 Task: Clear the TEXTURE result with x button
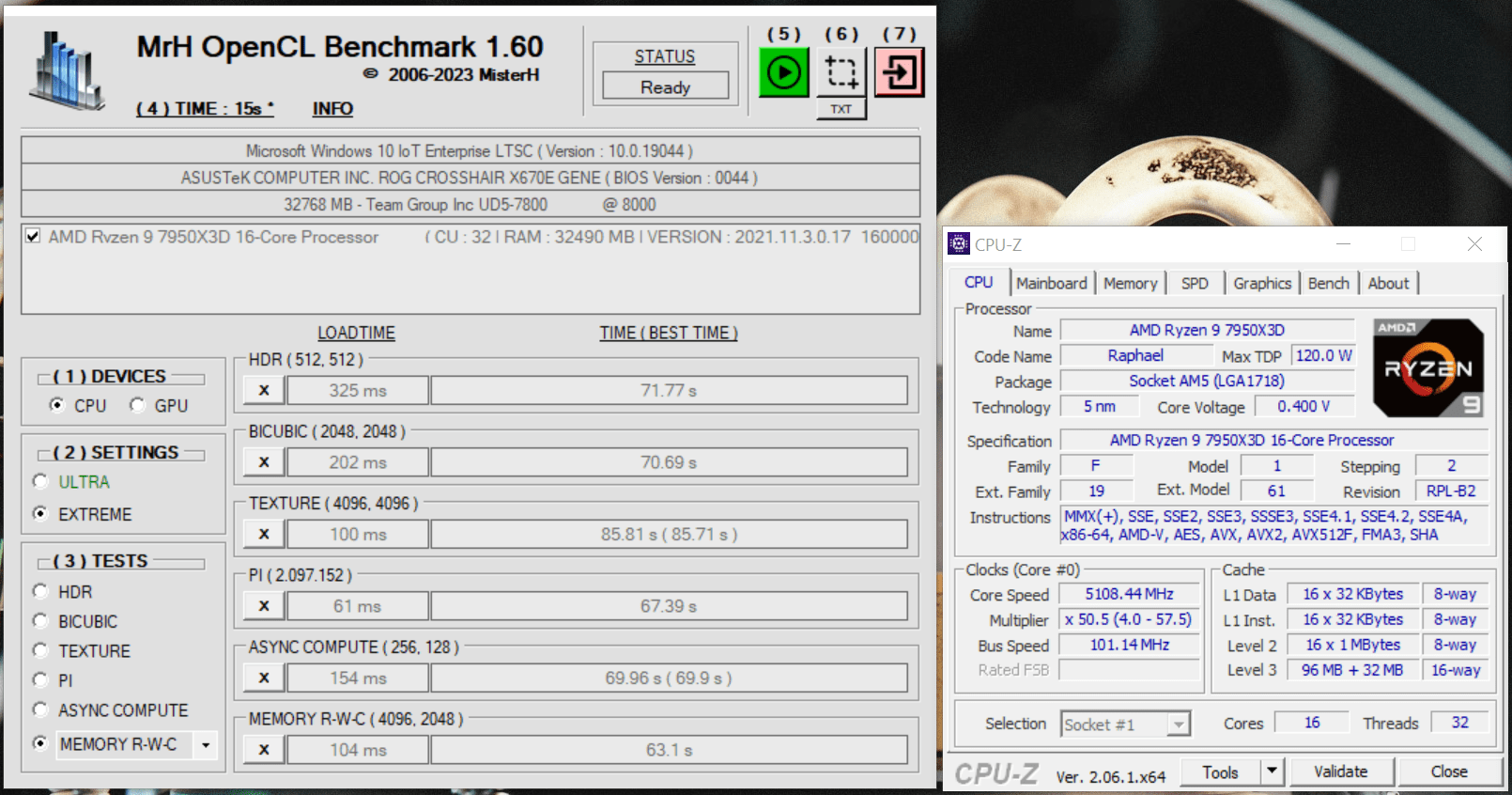pos(264,534)
